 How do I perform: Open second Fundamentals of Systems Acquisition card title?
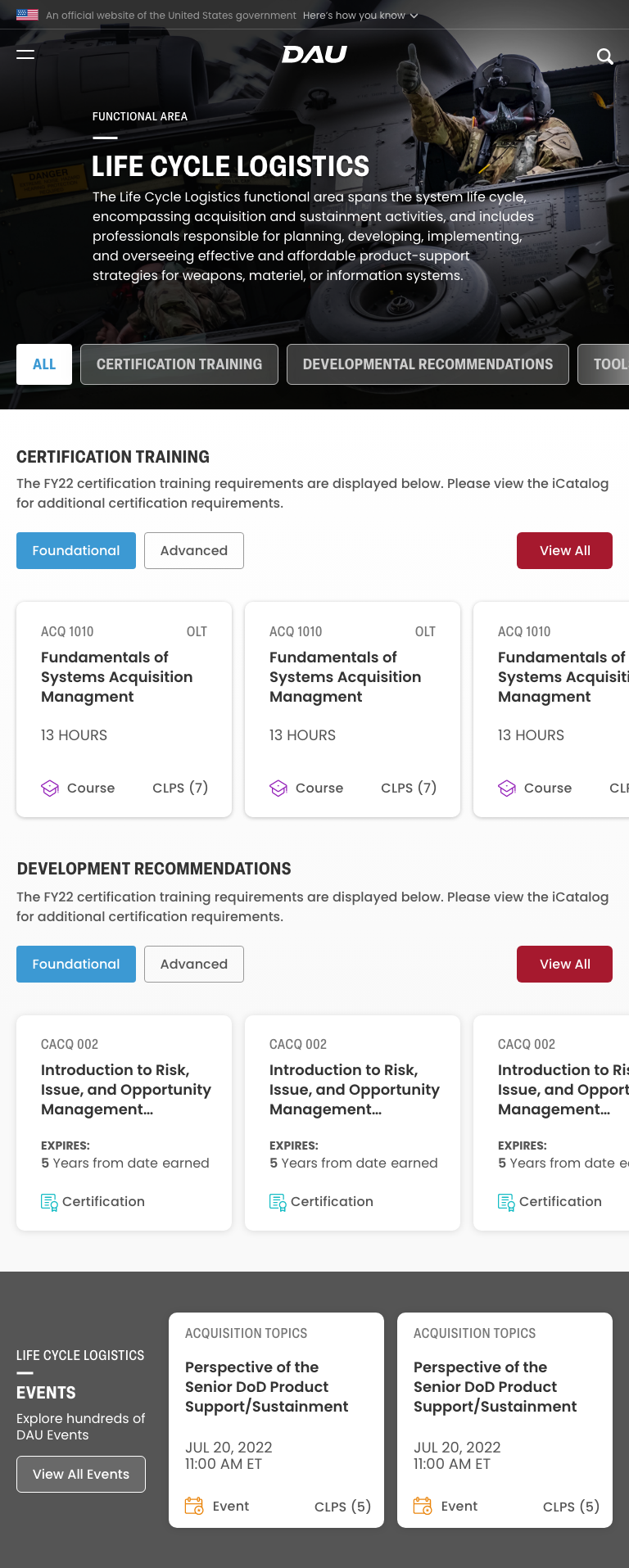345,677
